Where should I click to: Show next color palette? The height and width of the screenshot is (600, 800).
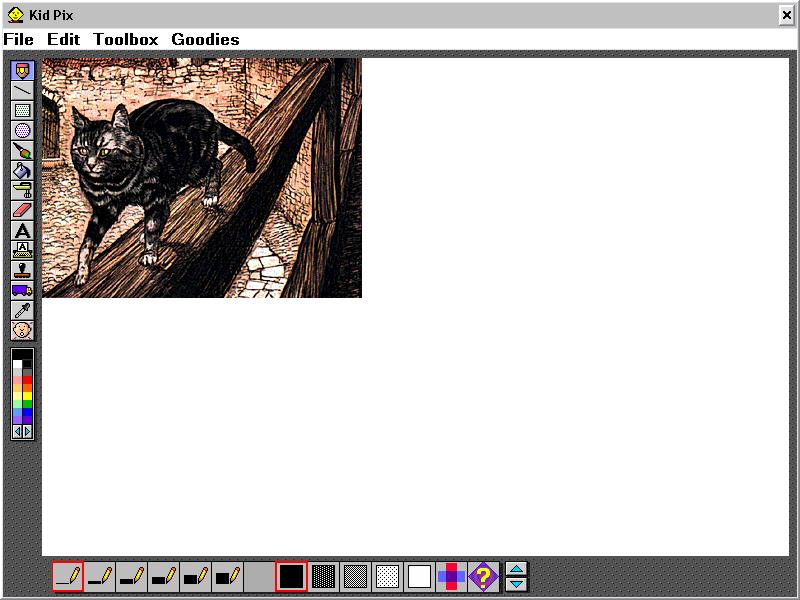(28, 432)
